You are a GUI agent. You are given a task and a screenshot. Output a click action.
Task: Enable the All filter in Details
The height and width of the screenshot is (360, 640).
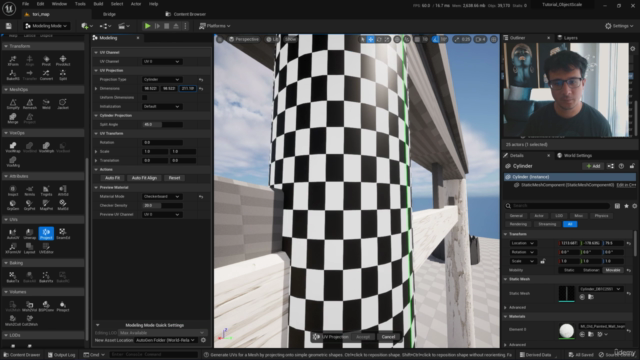[x=570, y=224]
